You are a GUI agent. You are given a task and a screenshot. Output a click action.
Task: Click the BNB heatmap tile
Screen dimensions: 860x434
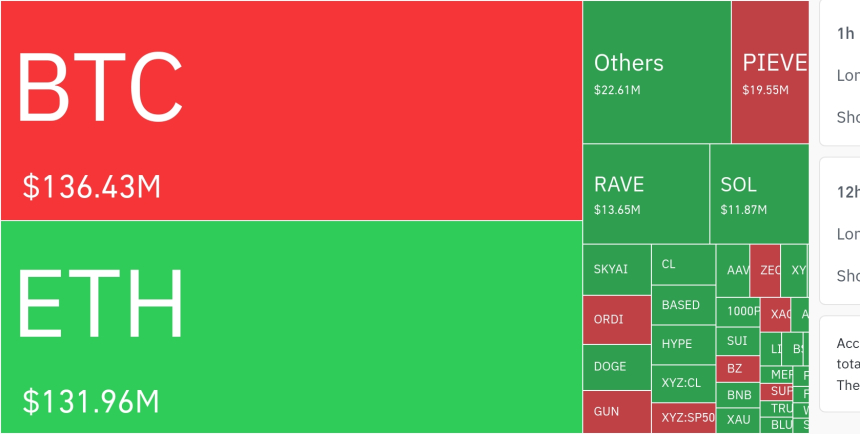737,394
